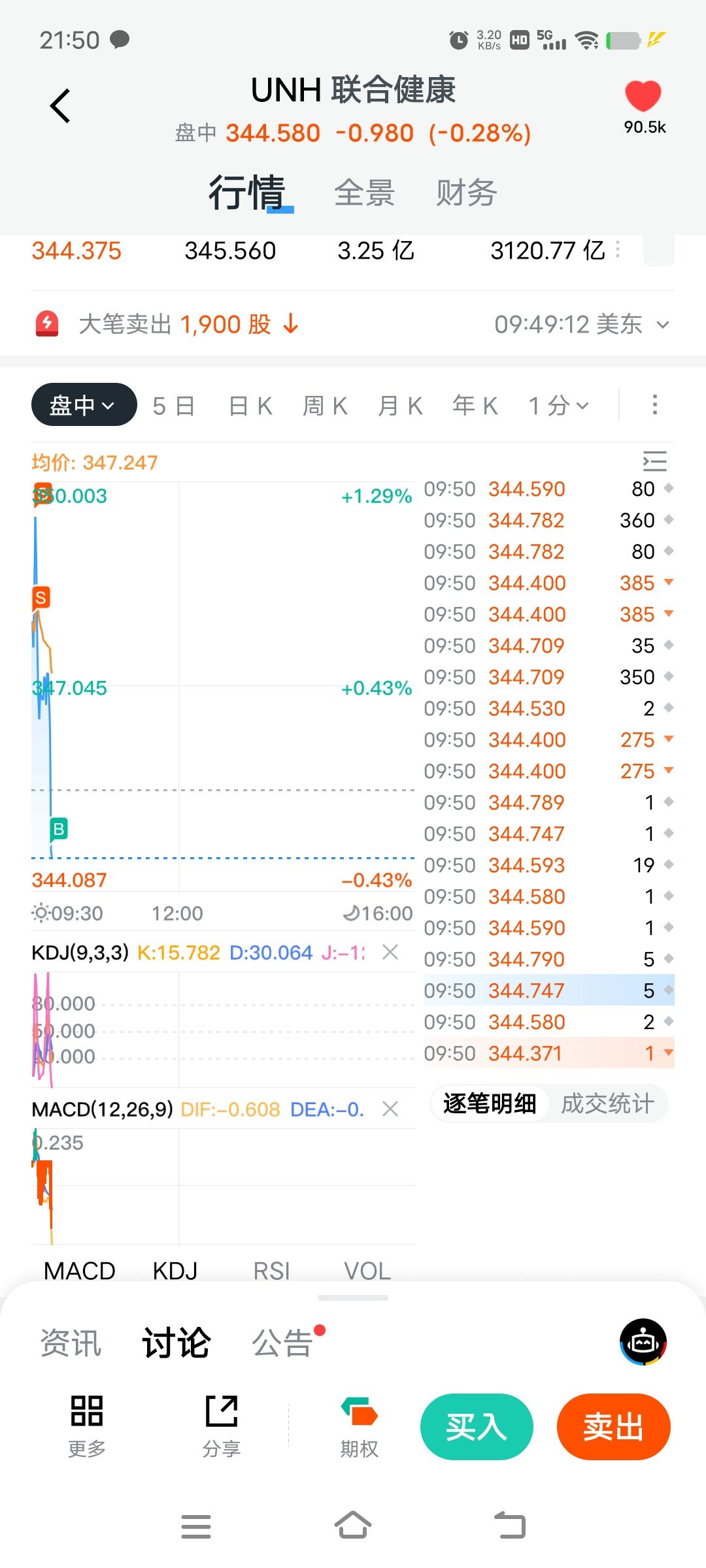Open the 期权 options icon
Viewport: 706px width, 1568px height.
click(359, 1411)
